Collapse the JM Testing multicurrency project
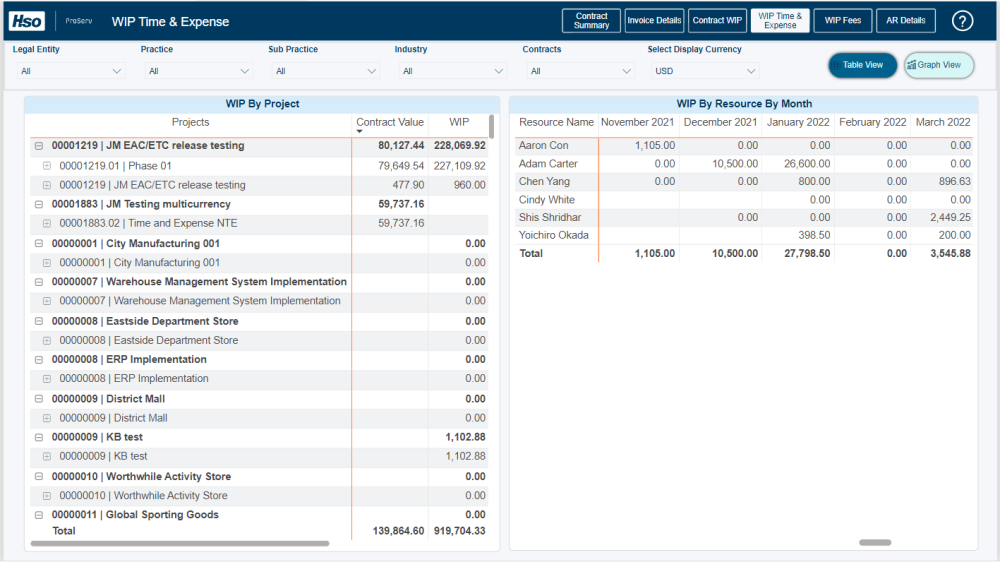 (x=39, y=204)
